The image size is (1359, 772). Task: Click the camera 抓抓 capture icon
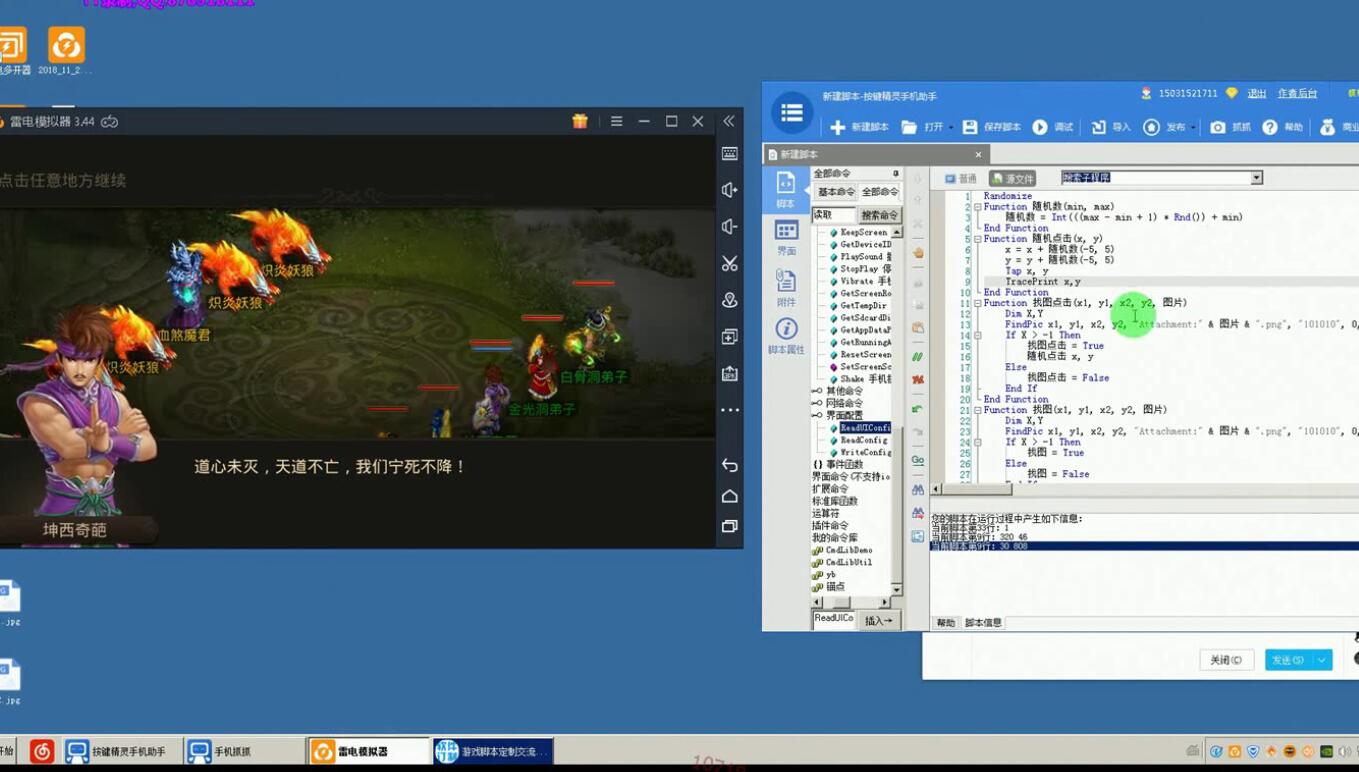[x=1217, y=127]
